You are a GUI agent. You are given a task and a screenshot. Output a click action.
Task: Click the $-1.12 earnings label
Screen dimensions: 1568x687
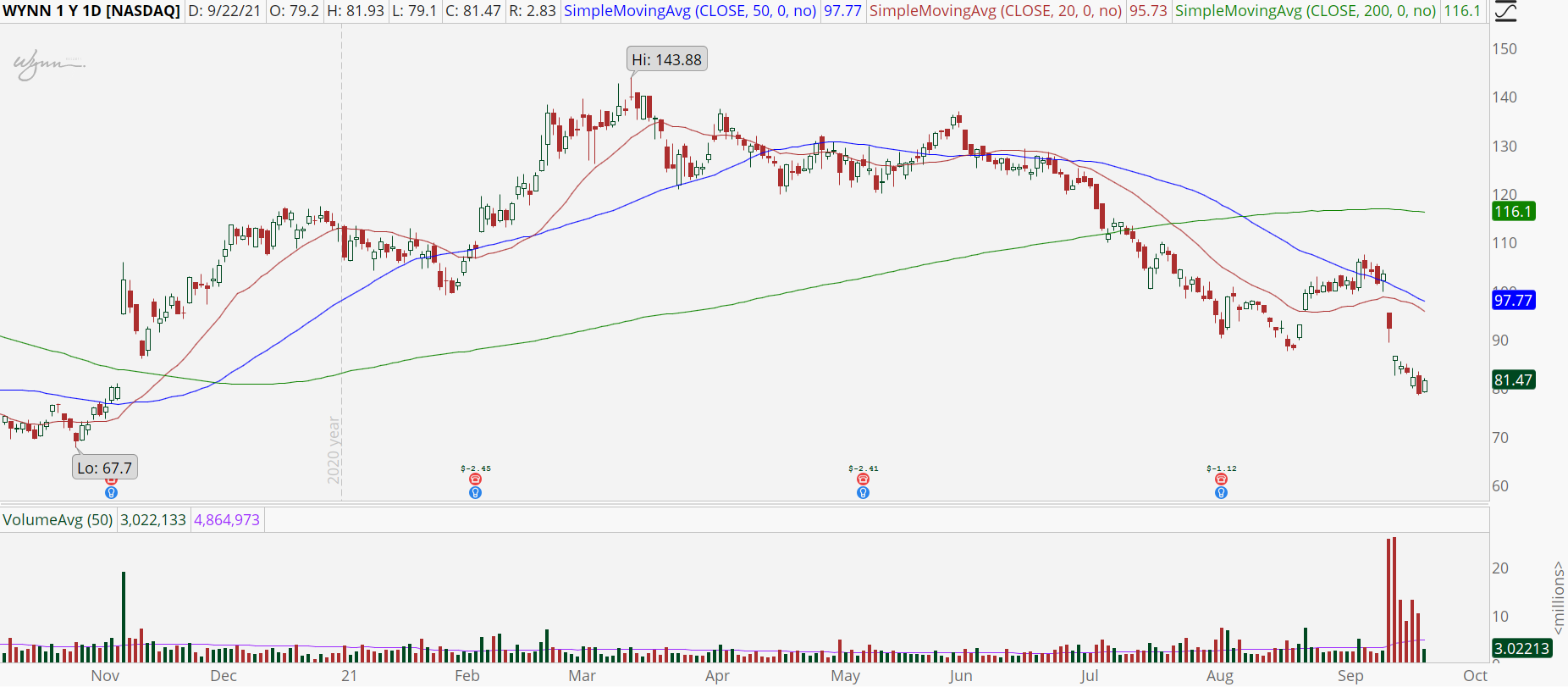[1222, 468]
